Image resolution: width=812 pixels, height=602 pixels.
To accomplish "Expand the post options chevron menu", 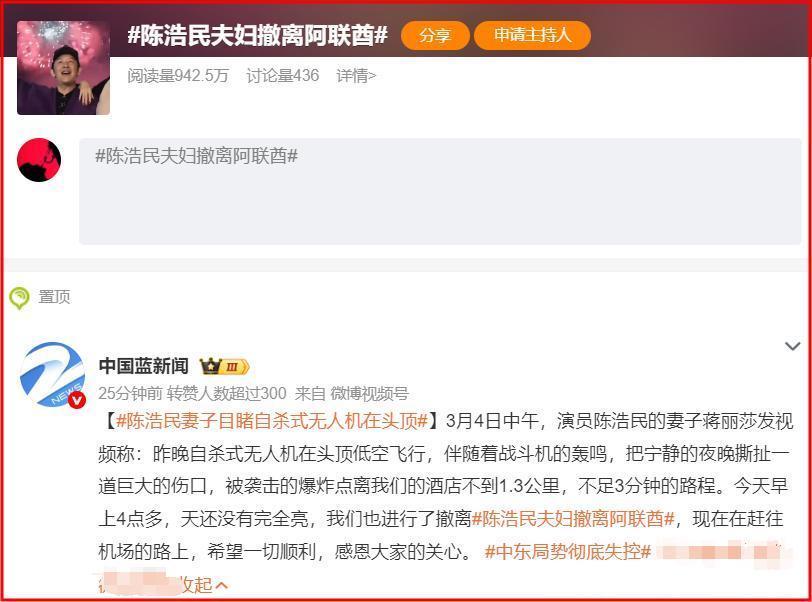I will 793,346.
